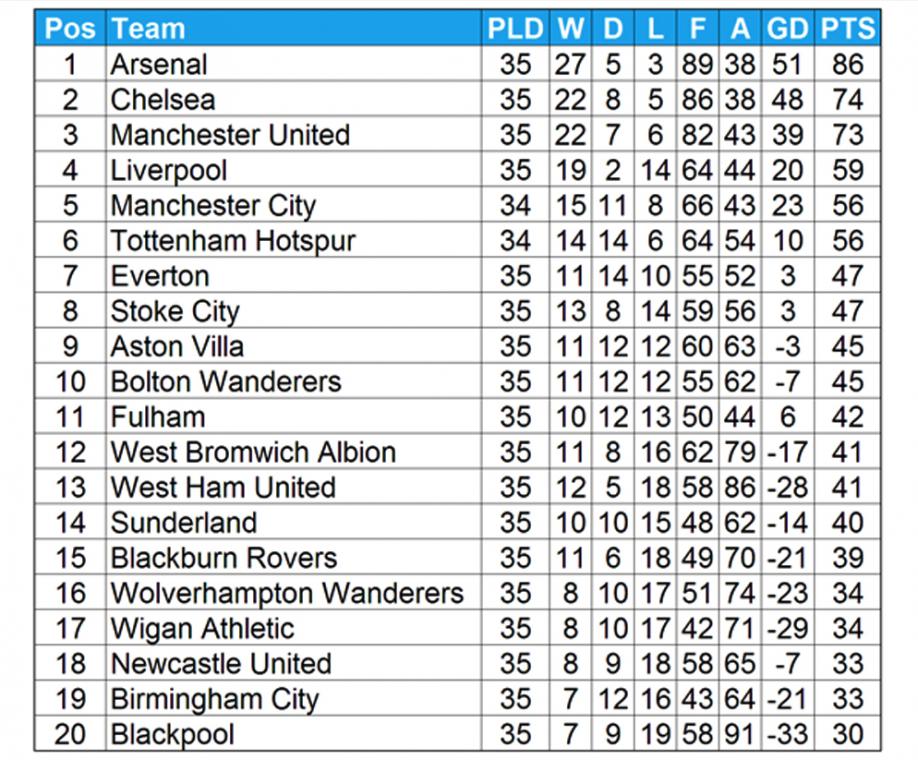This screenshot has height=760, width=918.
Task: Click the Newcastle United team cell
Action: [294, 663]
